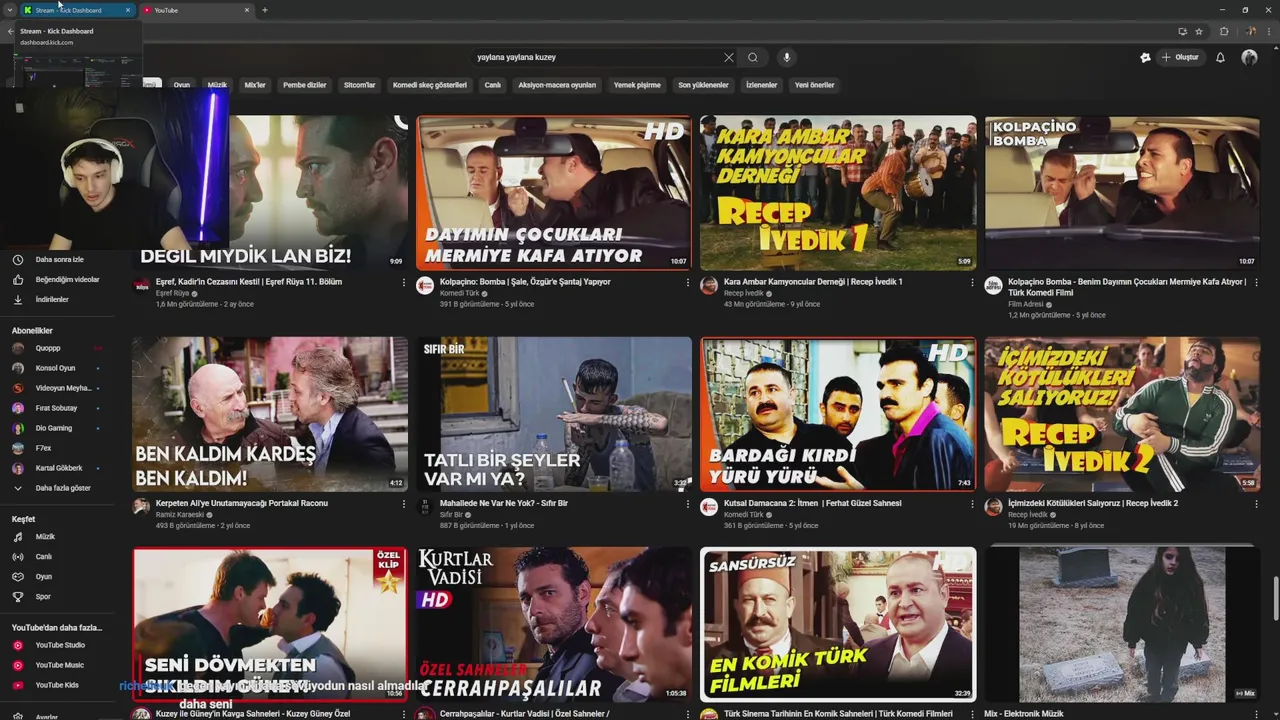Open YouTube notifications bell
Image resolution: width=1280 pixels, height=720 pixels.
(x=1220, y=57)
